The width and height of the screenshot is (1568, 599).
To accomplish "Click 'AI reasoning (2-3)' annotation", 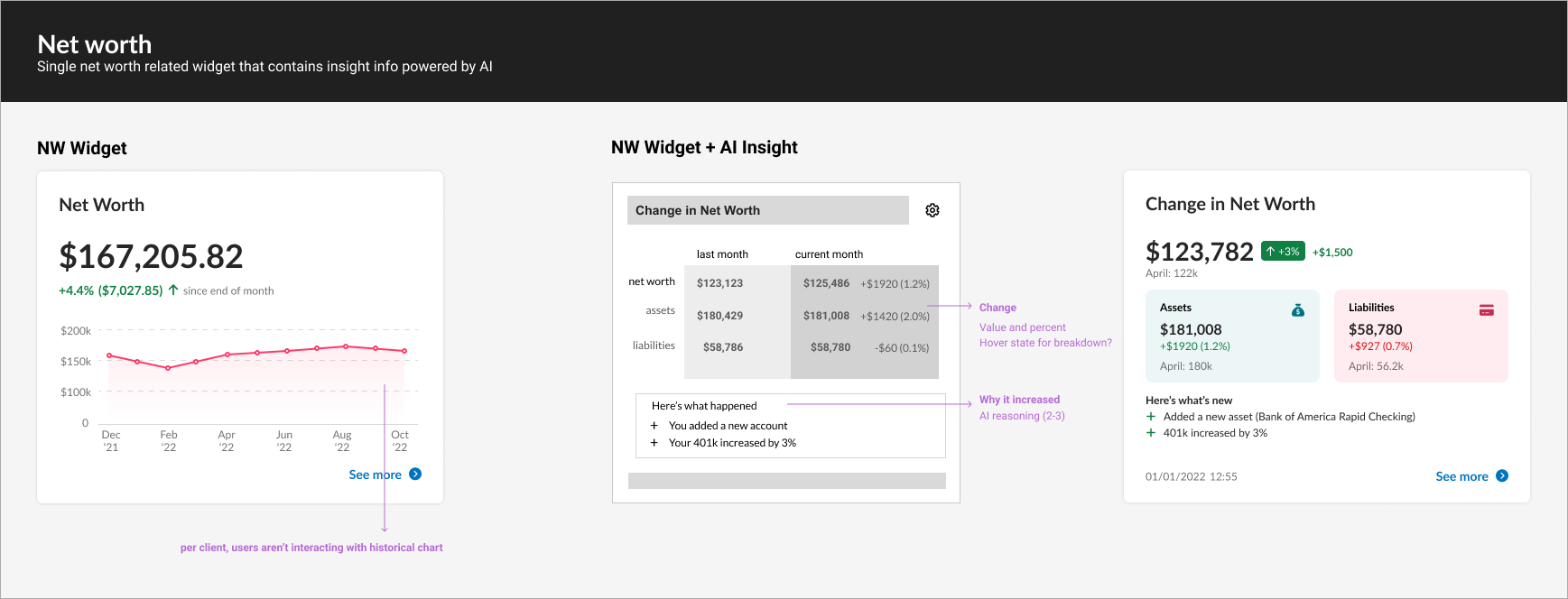I will (x=1022, y=416).
